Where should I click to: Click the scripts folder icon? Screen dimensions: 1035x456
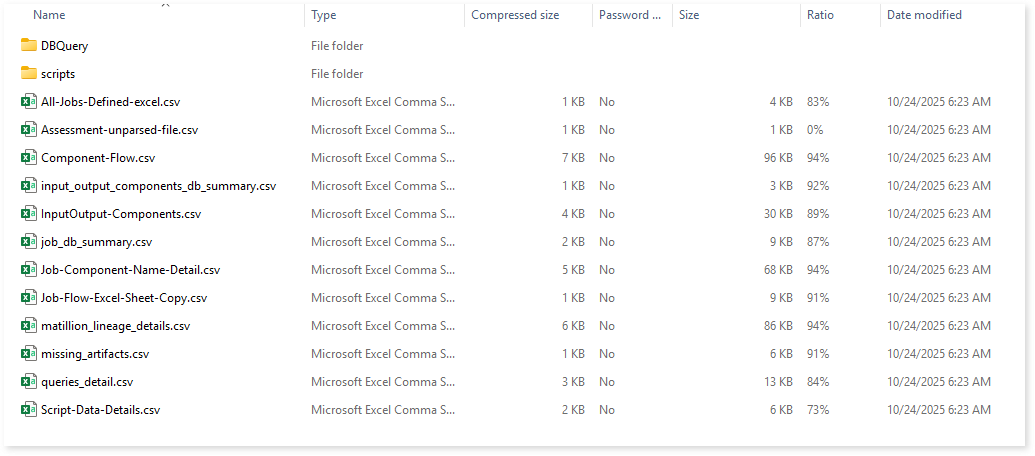point(29,74)
